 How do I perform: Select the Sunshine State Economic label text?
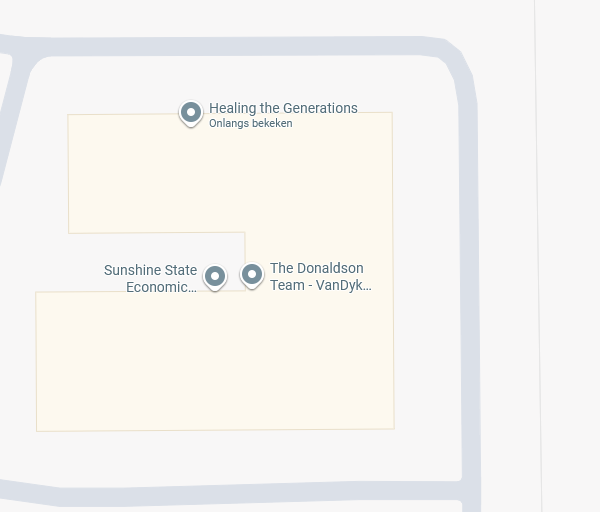(x=151, y=278)
